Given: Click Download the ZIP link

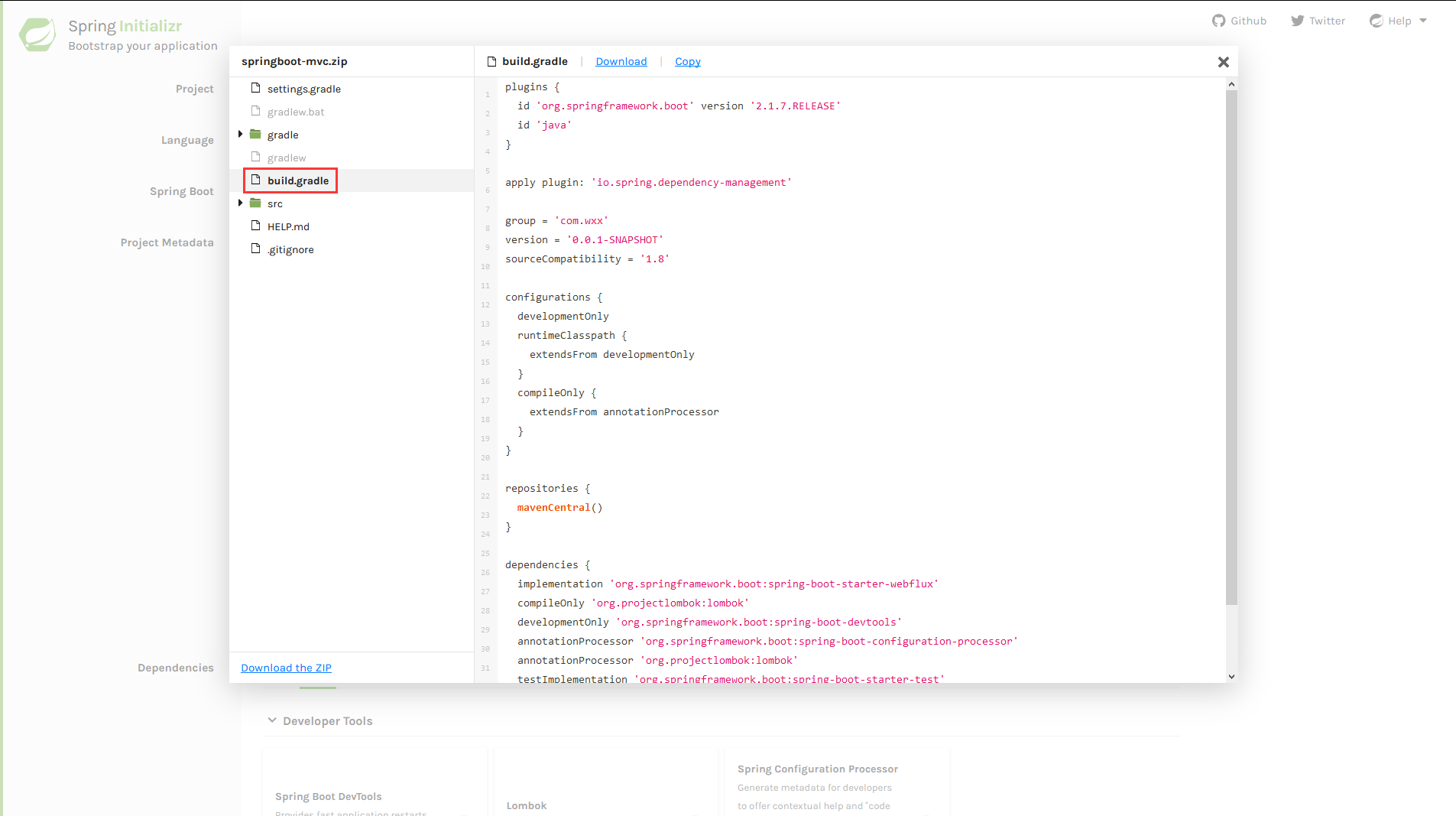Looking at the screenshot, I should pos(287,668).
